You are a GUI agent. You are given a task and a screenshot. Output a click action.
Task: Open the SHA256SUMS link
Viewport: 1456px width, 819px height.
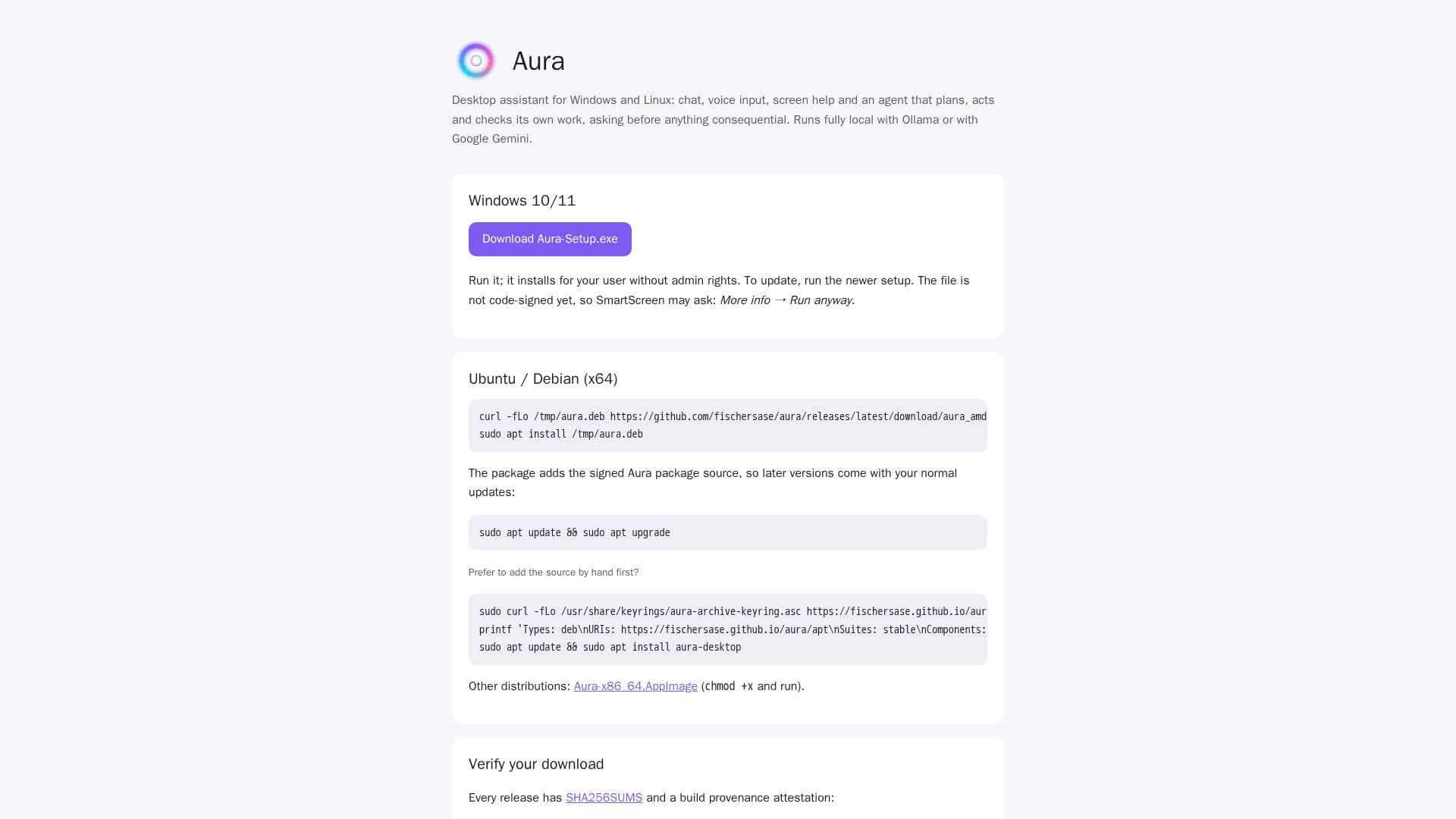[x=604, y=798]
